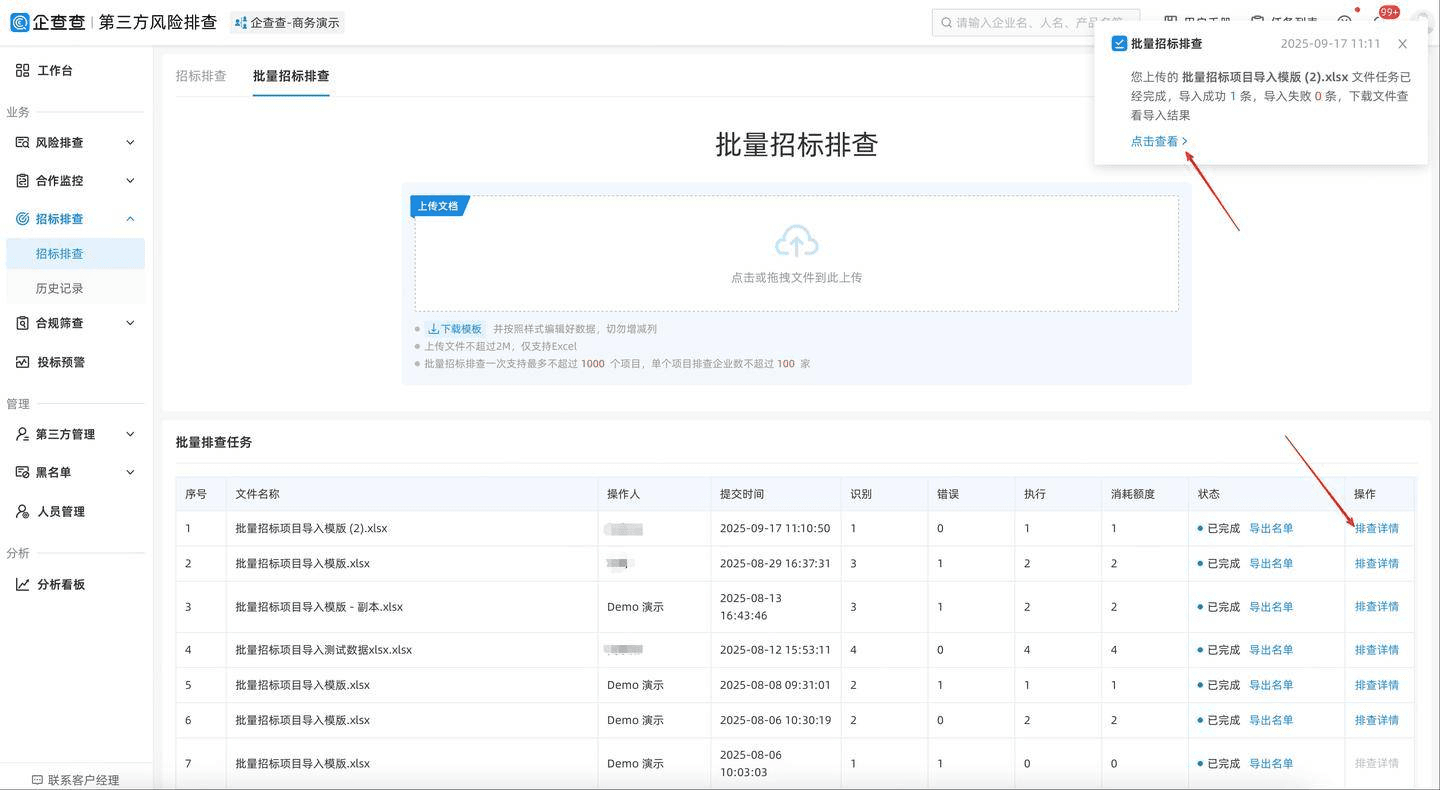Screen dimensions: 1440x790
Task: Click the 企查查 logo
Action: 47,22
